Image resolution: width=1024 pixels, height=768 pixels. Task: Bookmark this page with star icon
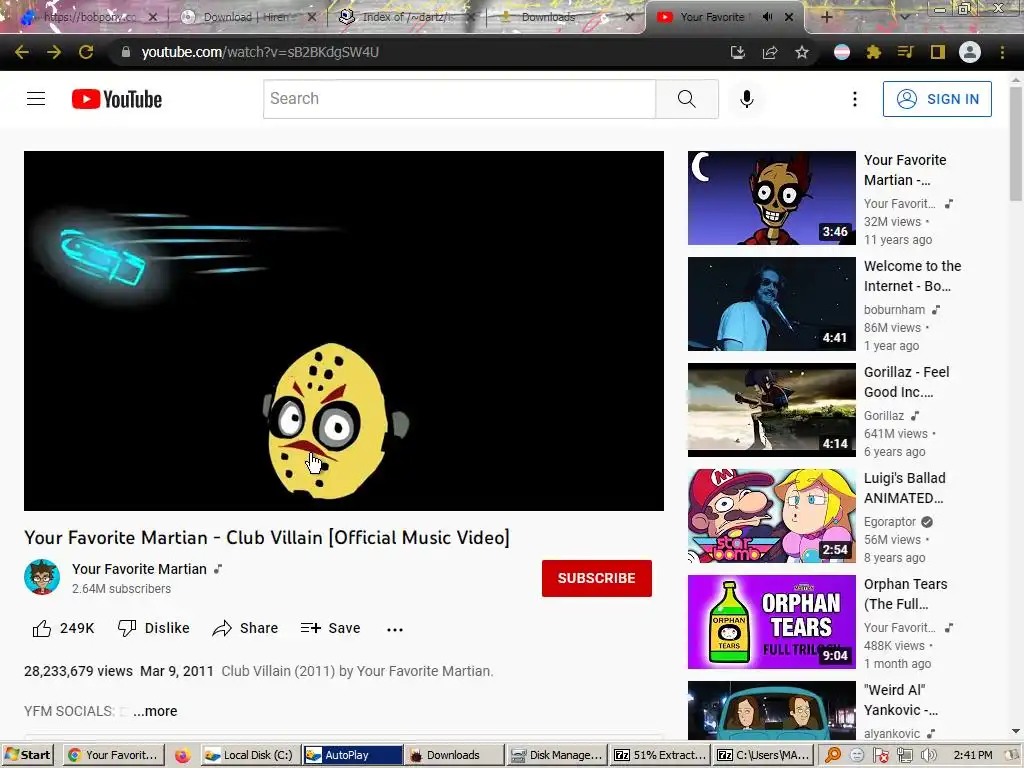[802, 52]
